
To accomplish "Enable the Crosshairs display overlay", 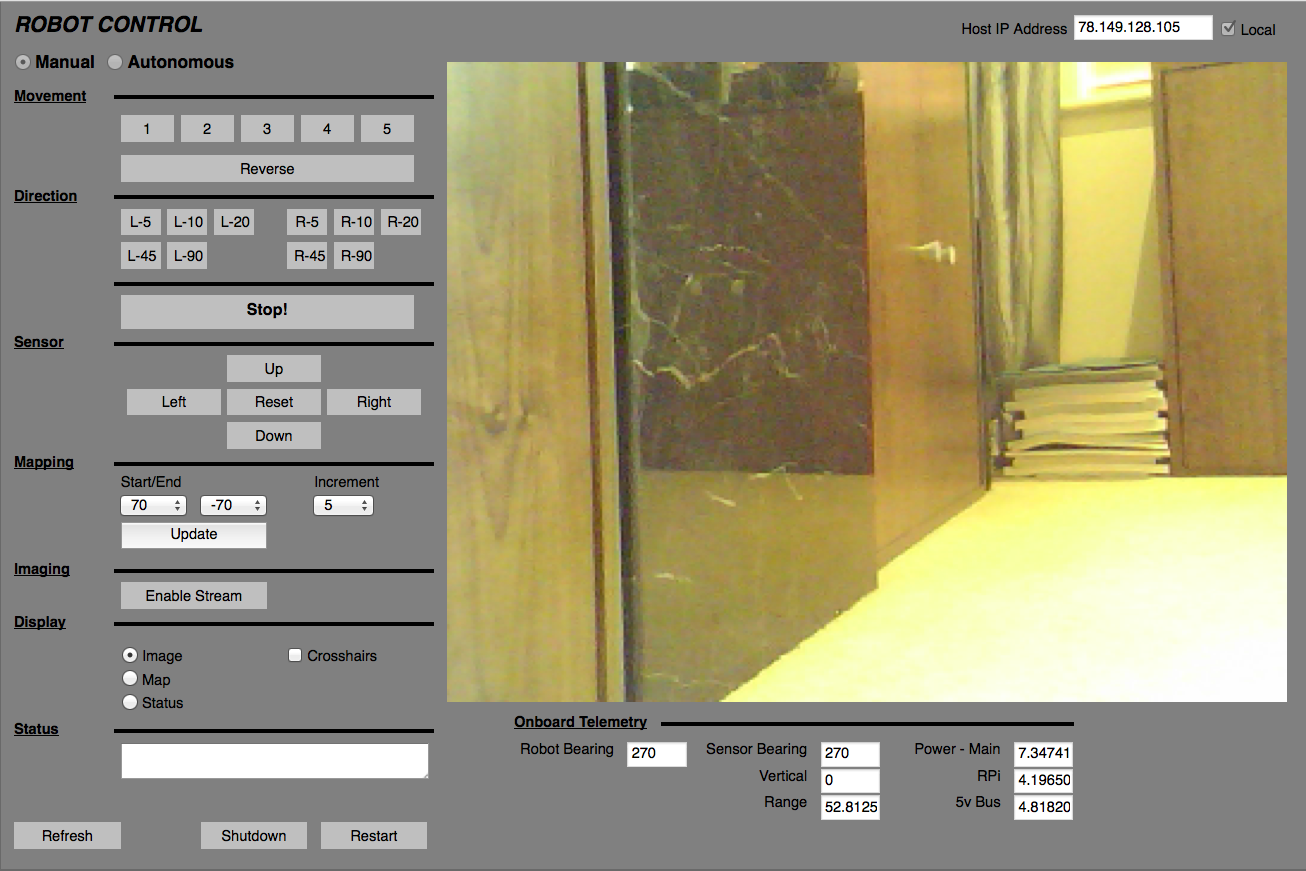I will point(295,655).
